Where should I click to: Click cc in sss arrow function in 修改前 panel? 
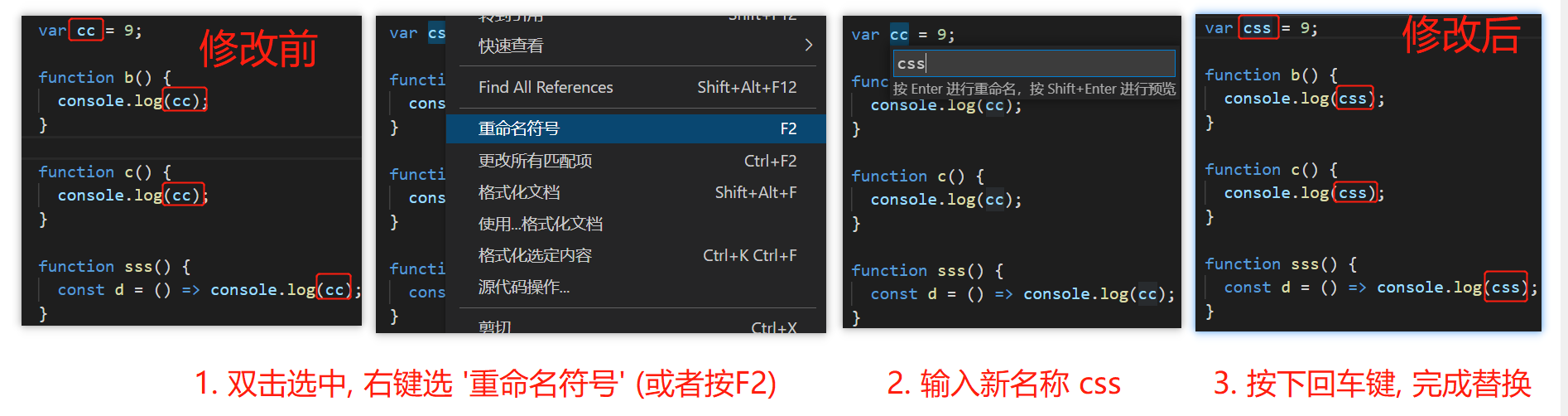point(334,289)
